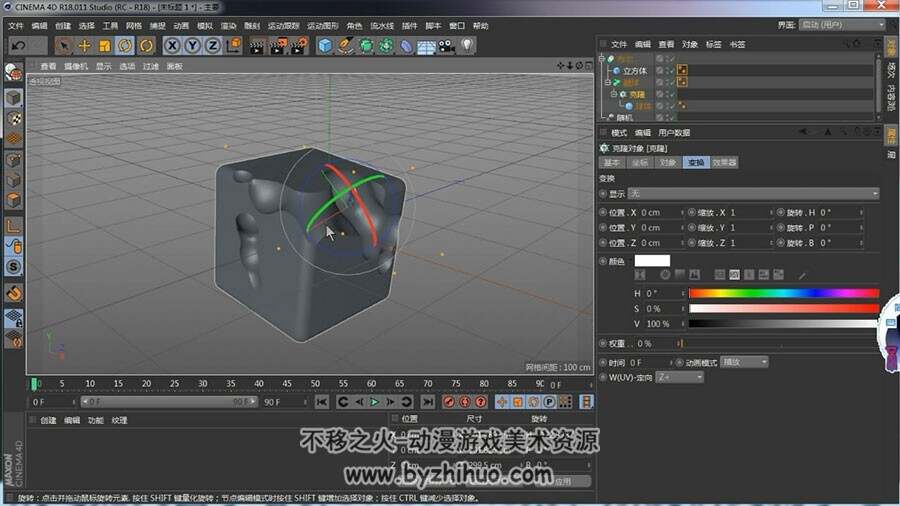The image size is (900, 506).
Task: Toggle the X axis lock
Action: 172,45
